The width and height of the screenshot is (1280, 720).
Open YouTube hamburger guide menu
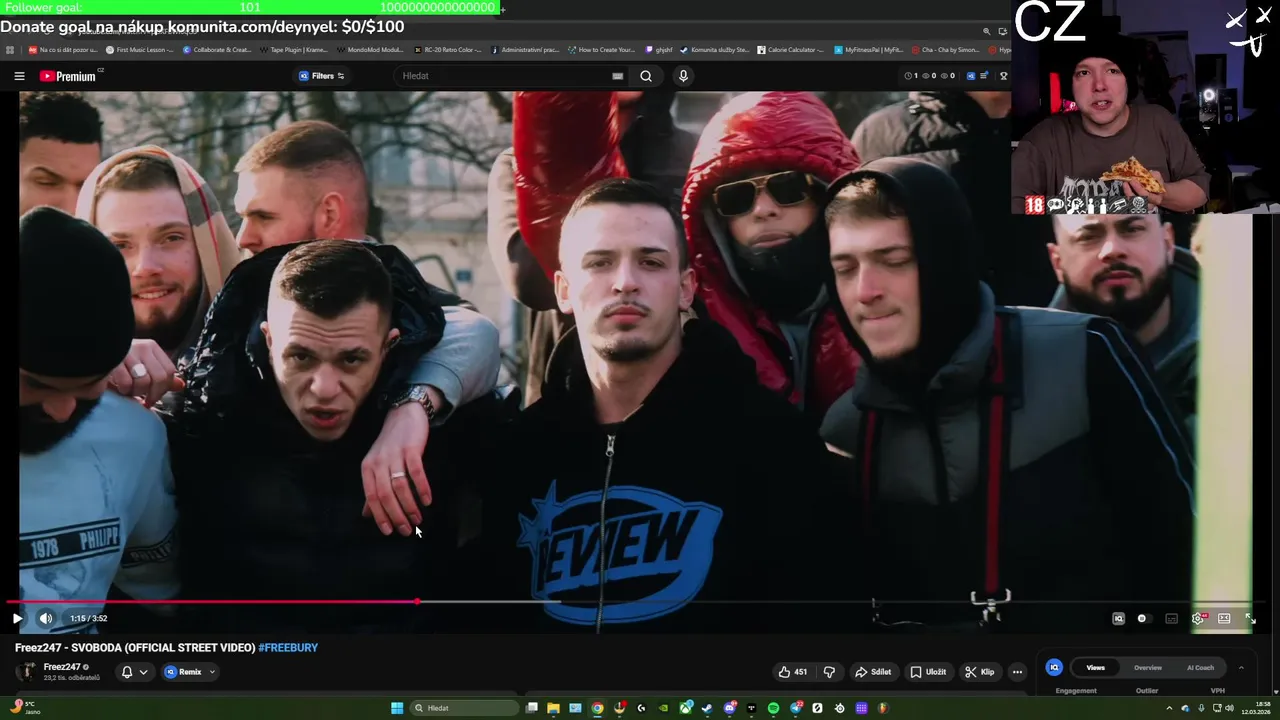tap(19, 76)
